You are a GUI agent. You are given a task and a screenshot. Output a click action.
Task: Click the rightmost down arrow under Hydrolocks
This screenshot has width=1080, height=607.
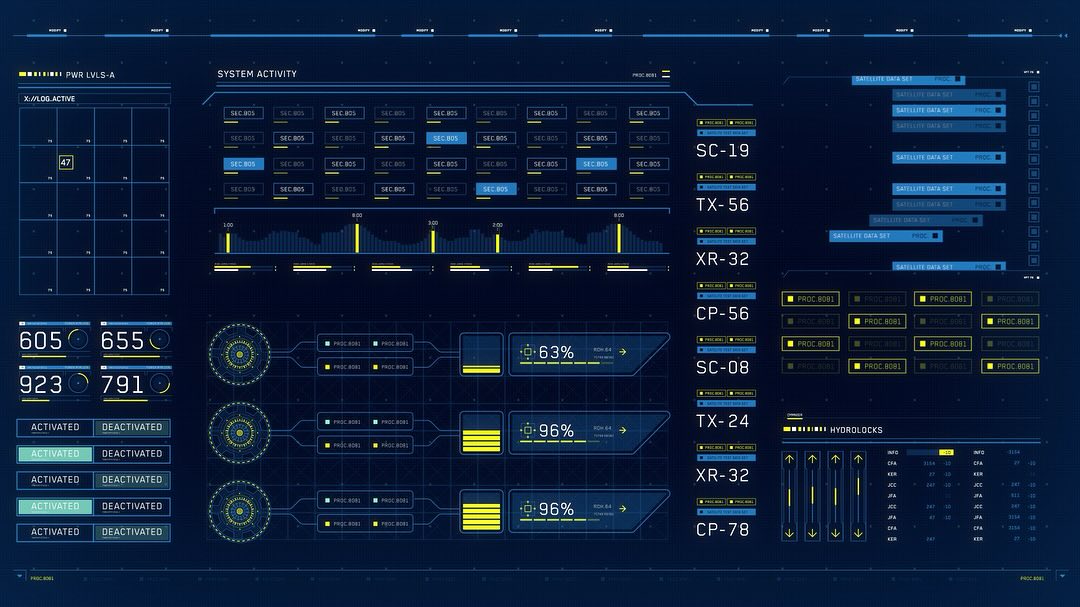tap(858, 533)
